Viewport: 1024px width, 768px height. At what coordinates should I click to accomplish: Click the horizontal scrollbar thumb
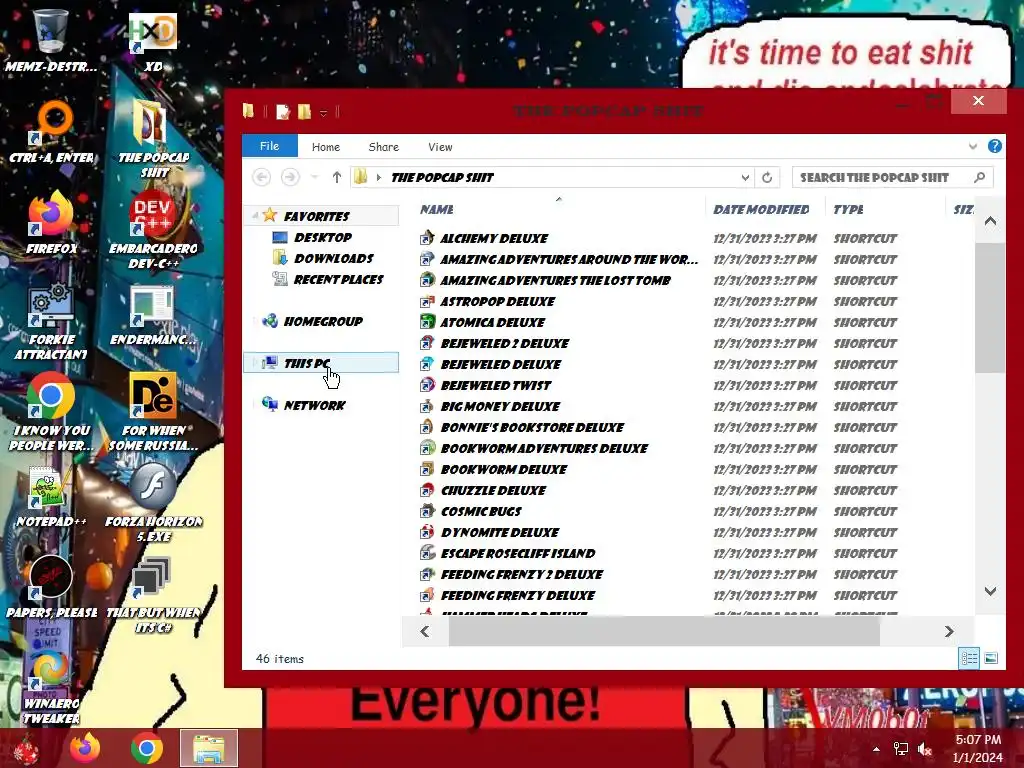click(x=664, y=631)
